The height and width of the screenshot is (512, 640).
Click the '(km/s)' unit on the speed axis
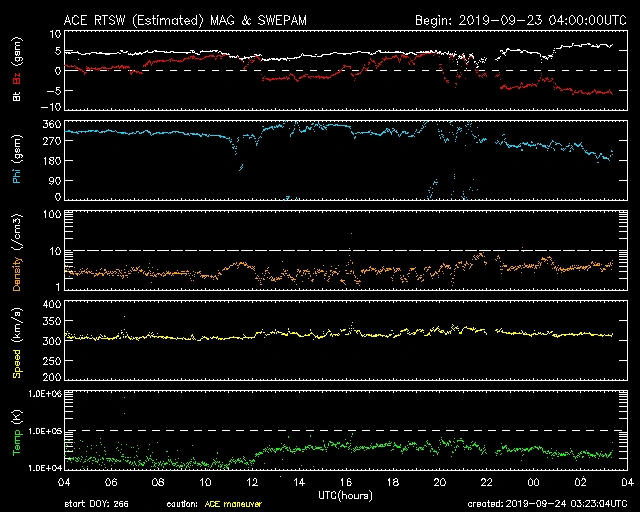(x=17, y=327)
